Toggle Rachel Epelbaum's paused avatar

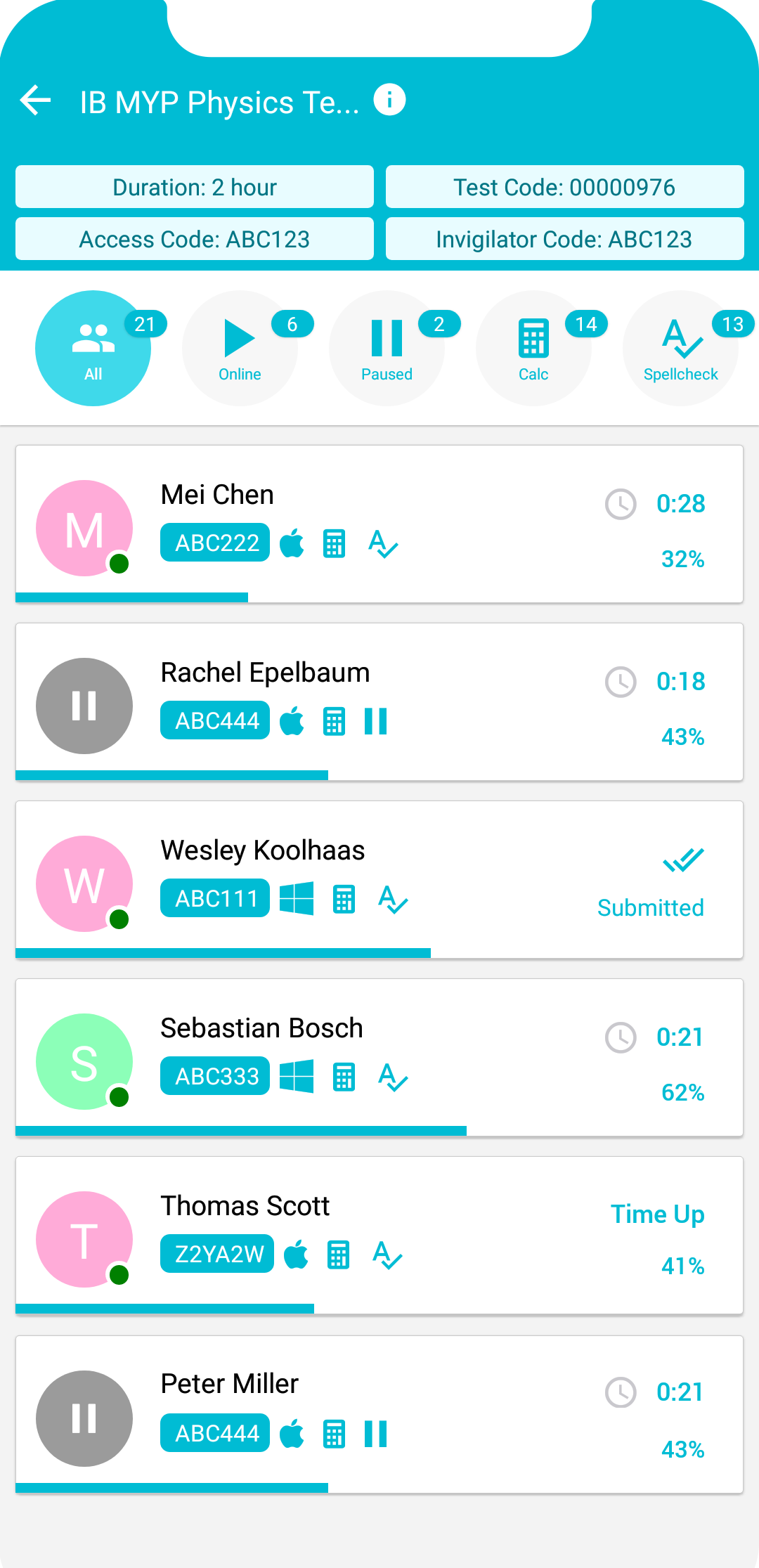tap(84, 706)
